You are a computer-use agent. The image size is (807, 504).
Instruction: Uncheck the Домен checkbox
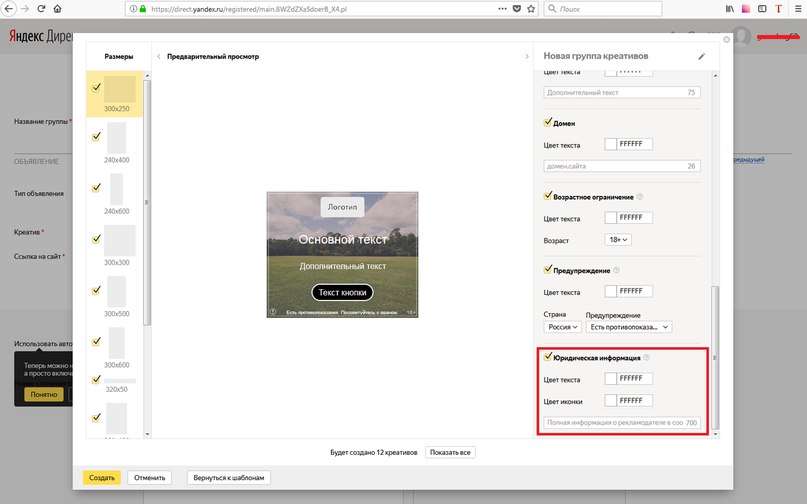point(547,123)
